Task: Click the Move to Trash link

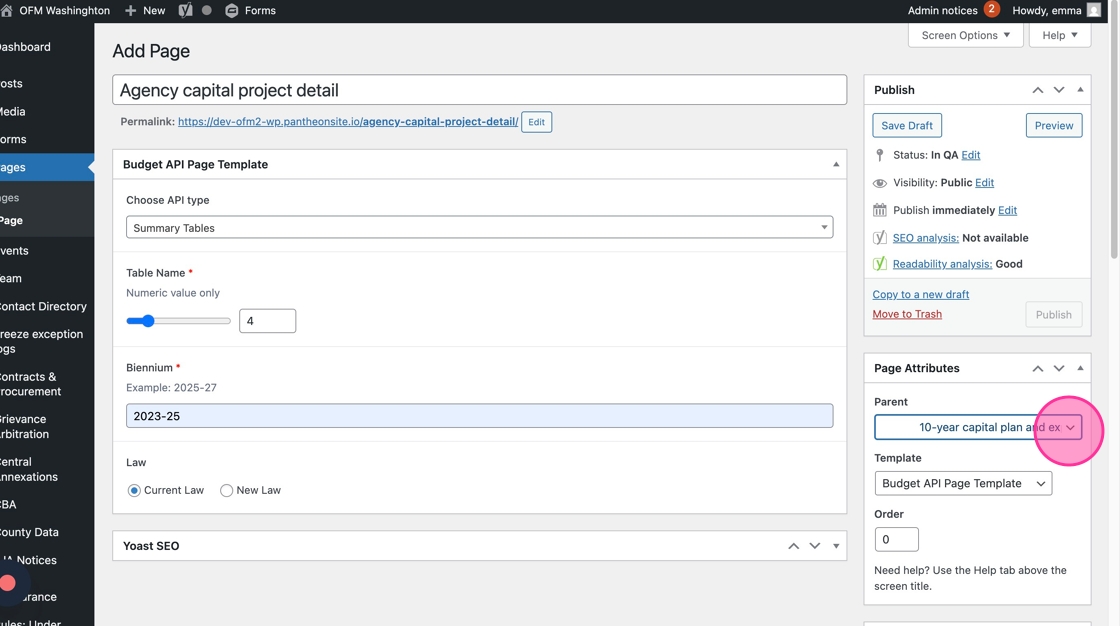Action: [x=907, y=314]
